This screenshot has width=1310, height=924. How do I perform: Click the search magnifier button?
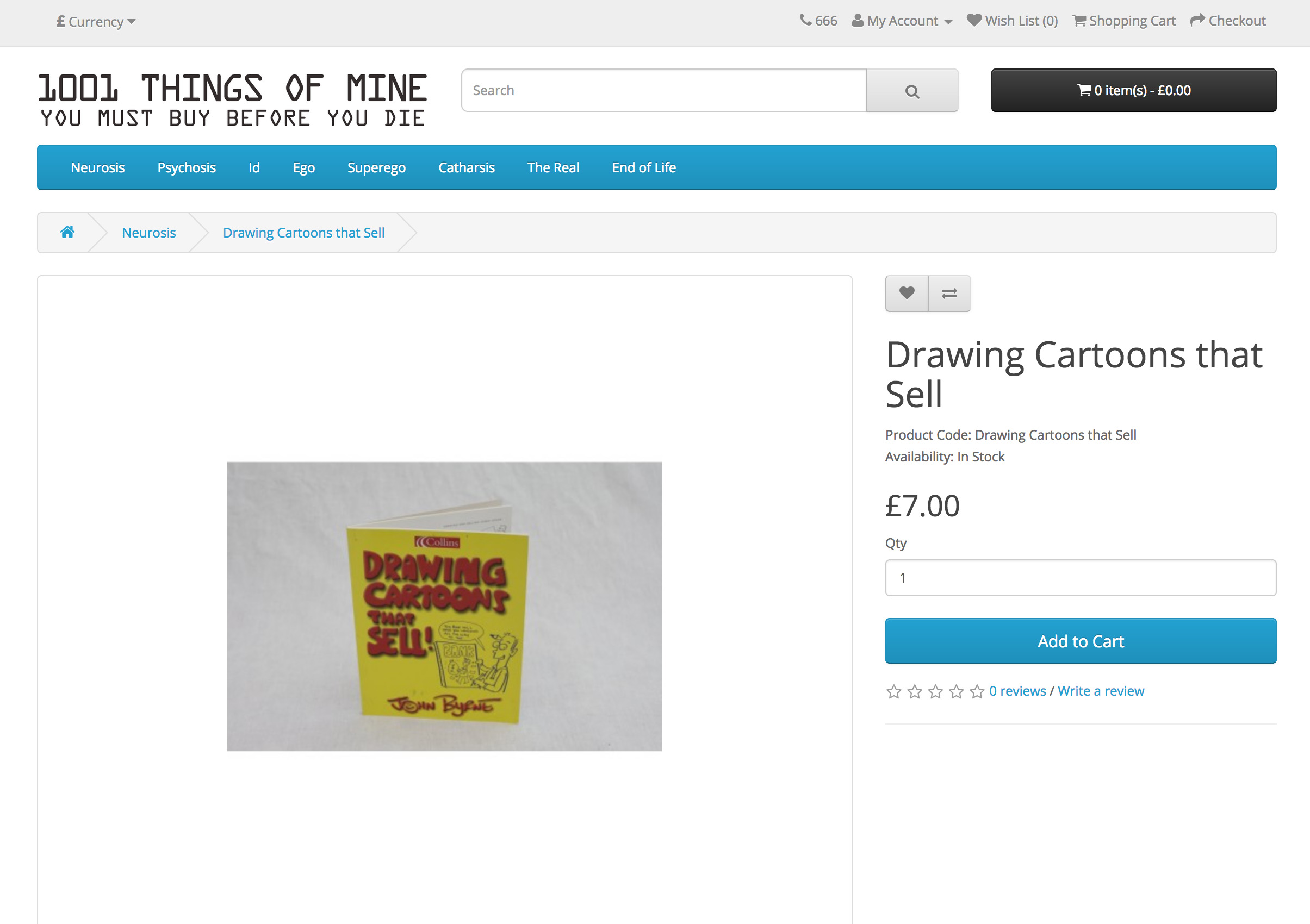pos(911,91)
